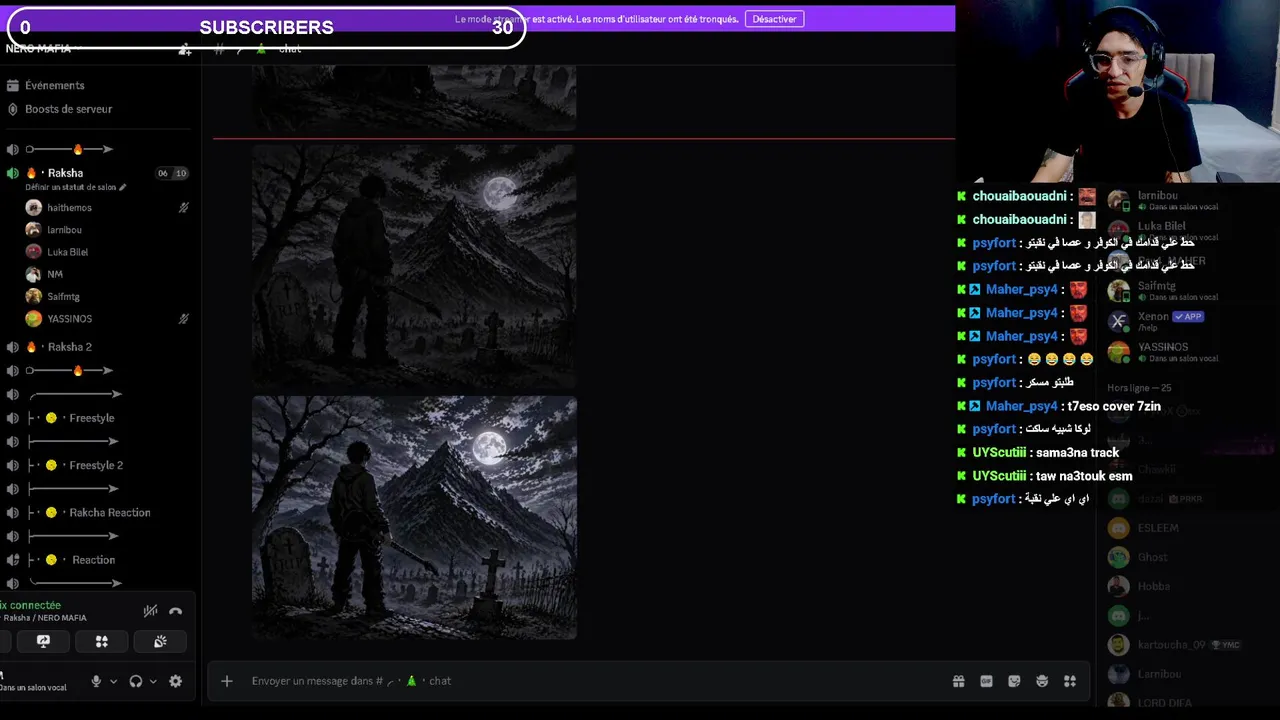Click Définir un statut de salon
The image size is (1280, 720).
[x=75, y=187]
